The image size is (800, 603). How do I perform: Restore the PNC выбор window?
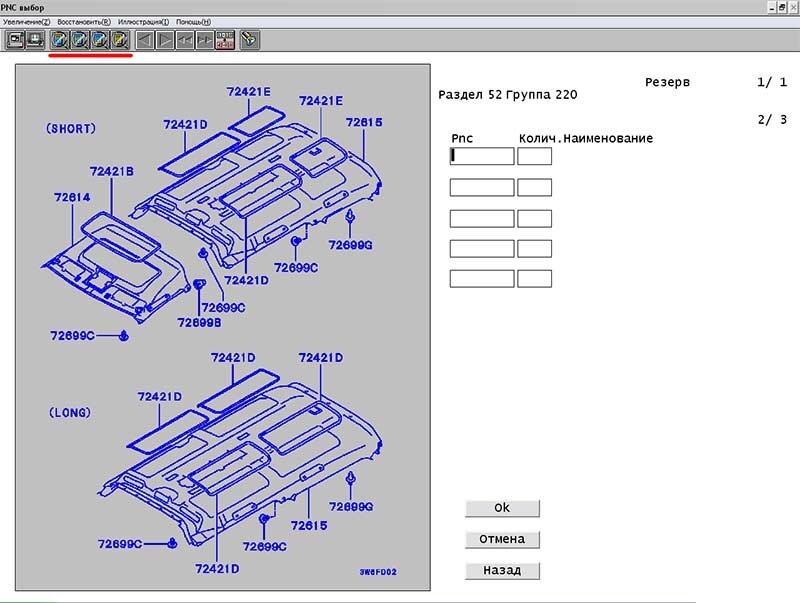pos(782,8)
